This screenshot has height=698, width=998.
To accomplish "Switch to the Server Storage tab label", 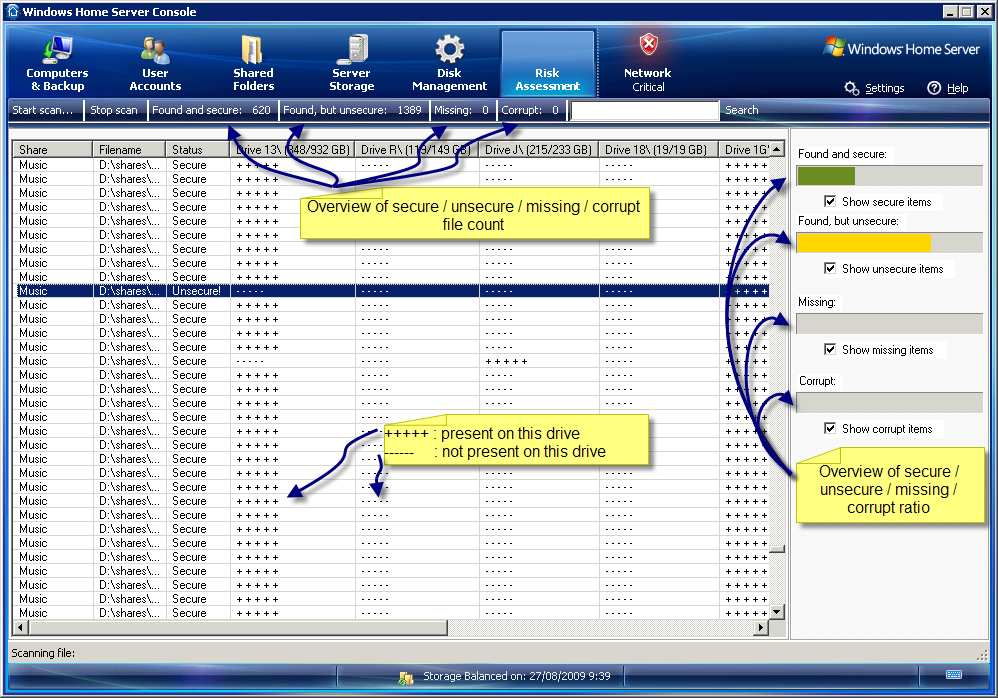I will coord(351,80).
